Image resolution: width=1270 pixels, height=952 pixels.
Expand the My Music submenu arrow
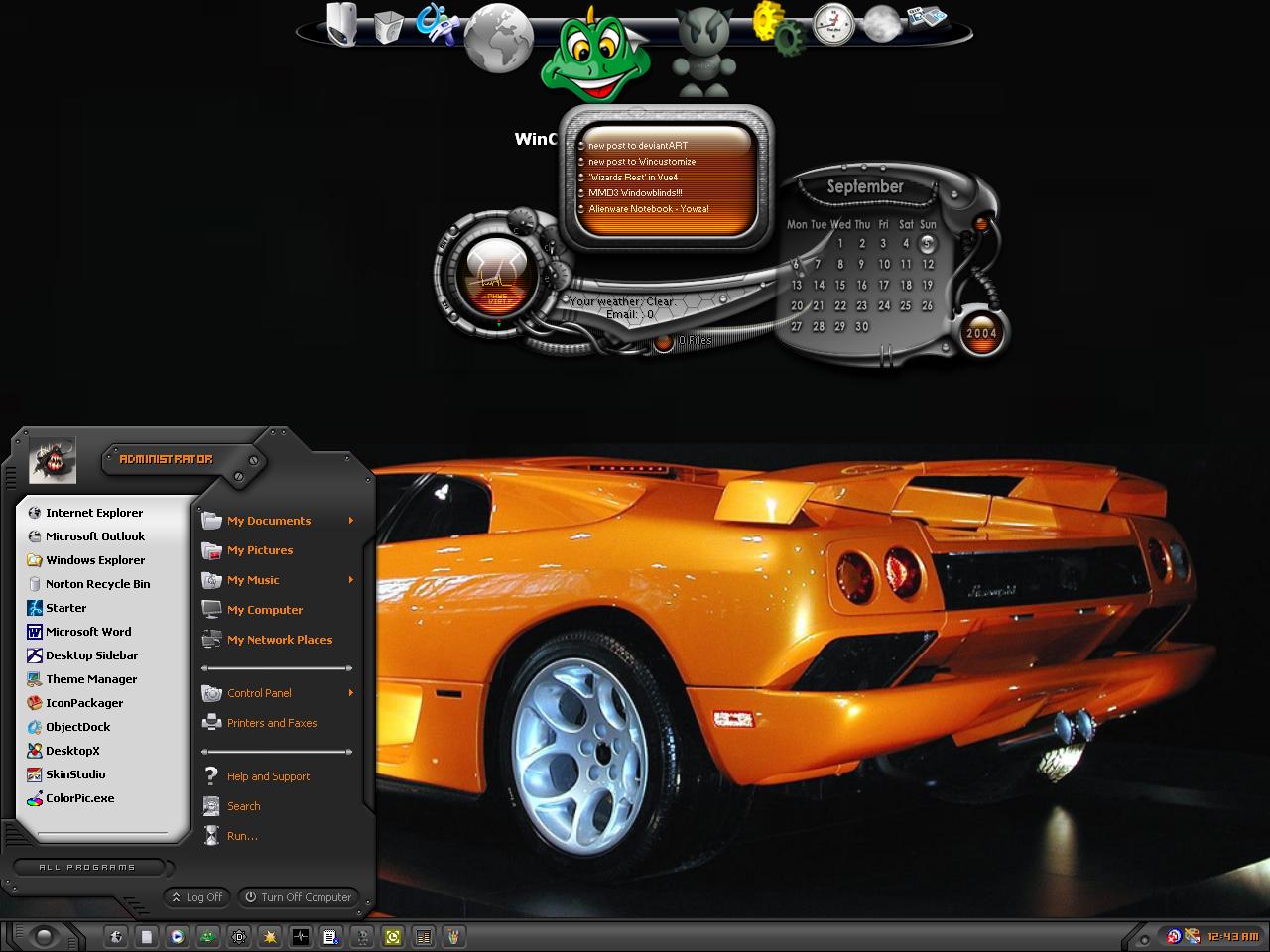(x=351, y=580)
